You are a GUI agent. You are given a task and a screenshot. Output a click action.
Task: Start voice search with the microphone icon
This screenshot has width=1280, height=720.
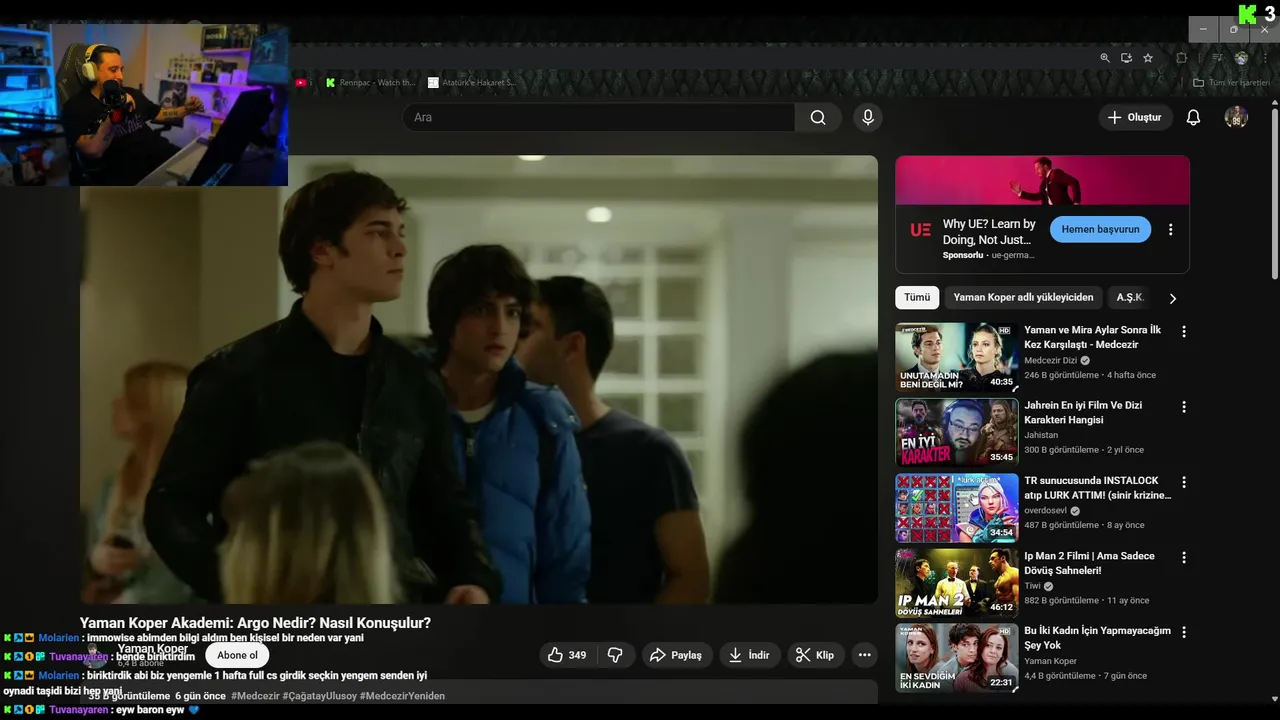click(x=868, y=118)
